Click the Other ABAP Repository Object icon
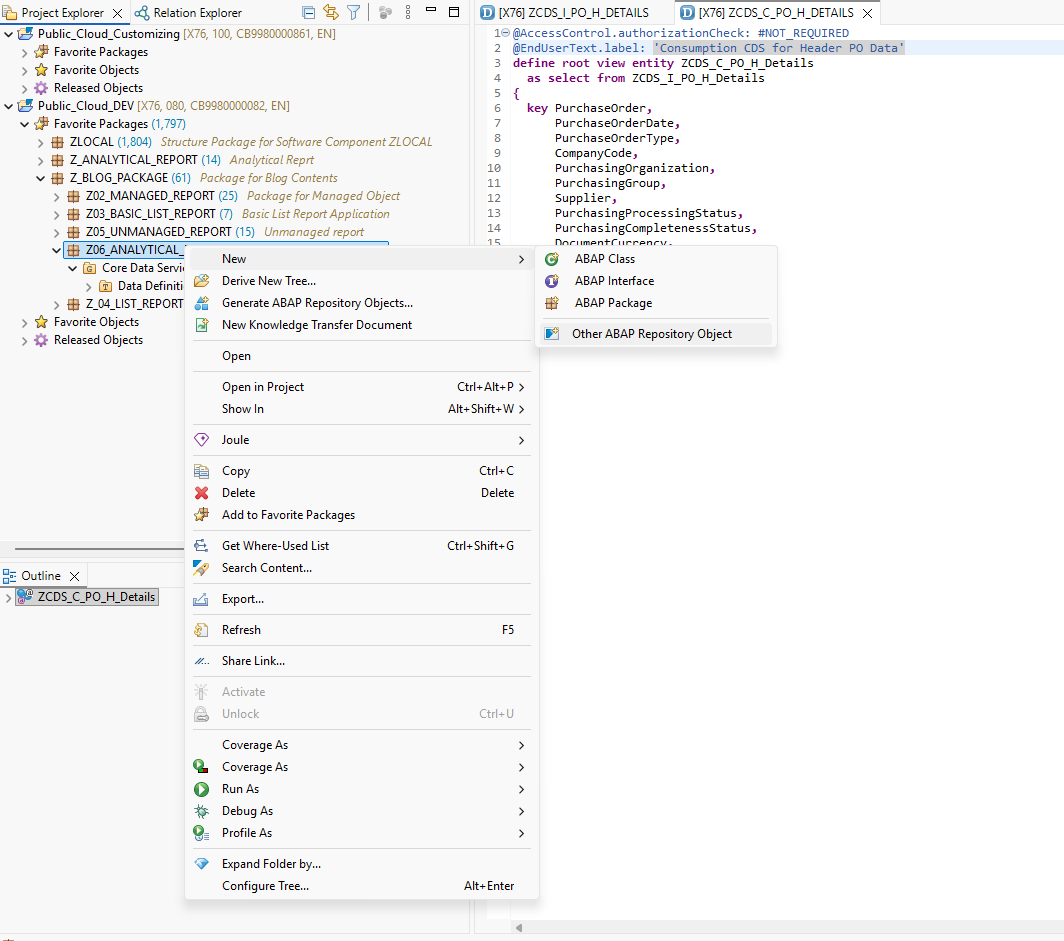The width and height of the screenshot is (1064, 941). (552, 334)
